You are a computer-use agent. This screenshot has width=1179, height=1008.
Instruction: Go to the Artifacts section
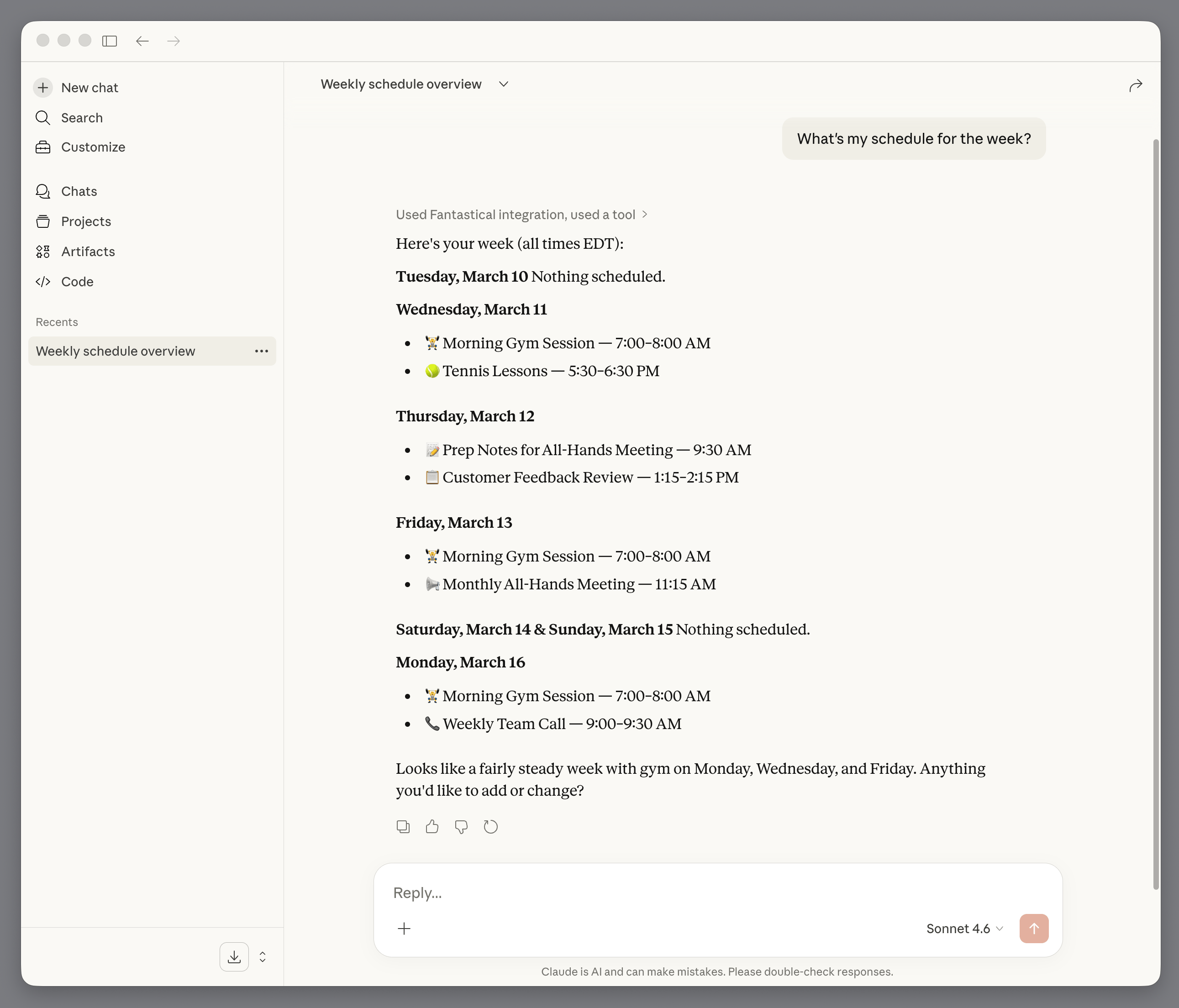88,252
